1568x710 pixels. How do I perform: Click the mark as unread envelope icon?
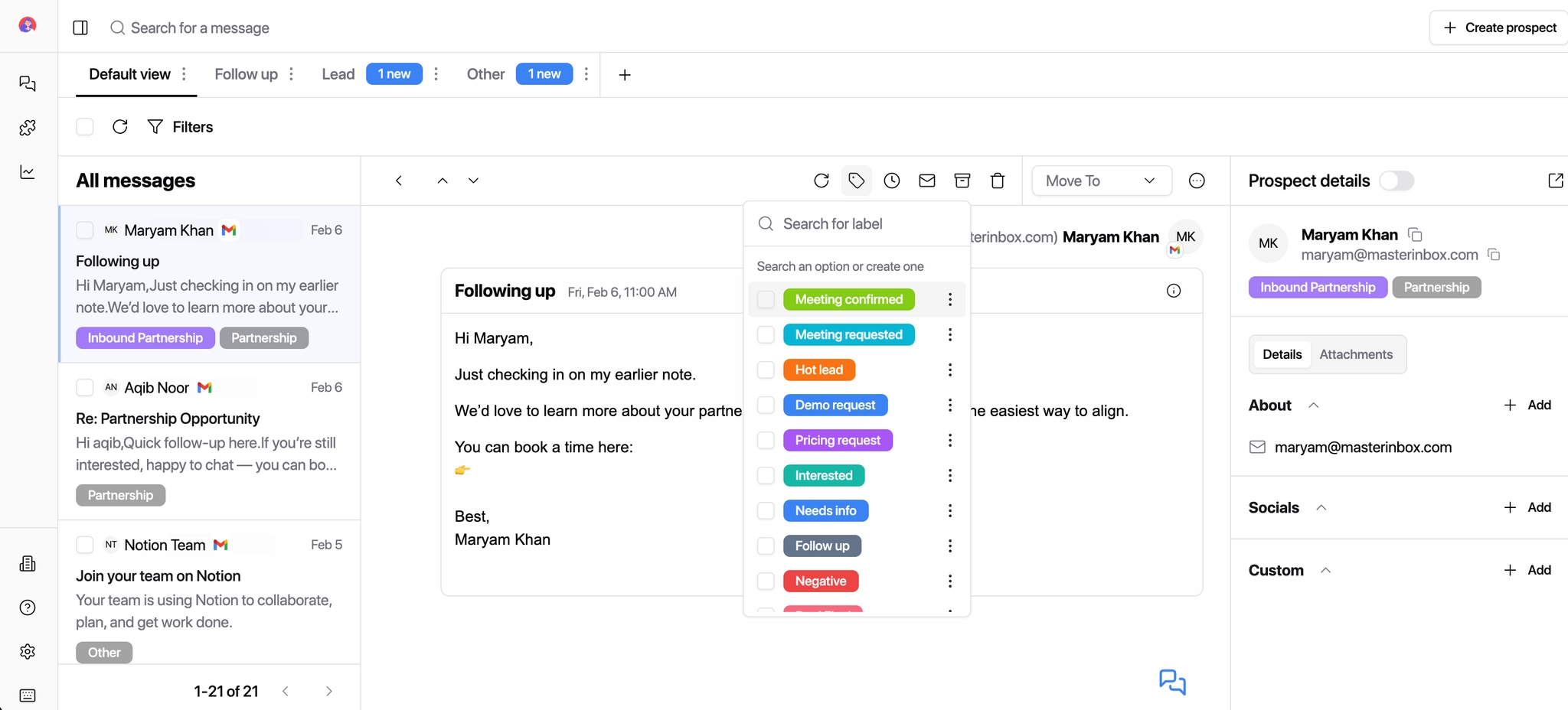[x=927, y=181]
